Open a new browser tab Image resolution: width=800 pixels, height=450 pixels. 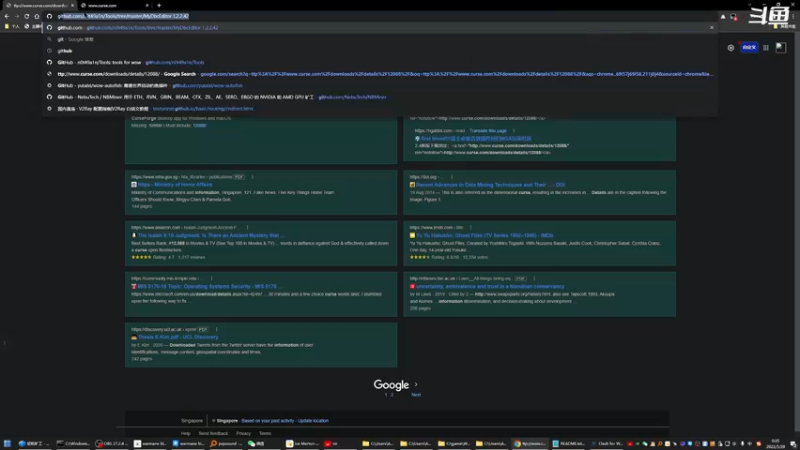pos(159,5)
